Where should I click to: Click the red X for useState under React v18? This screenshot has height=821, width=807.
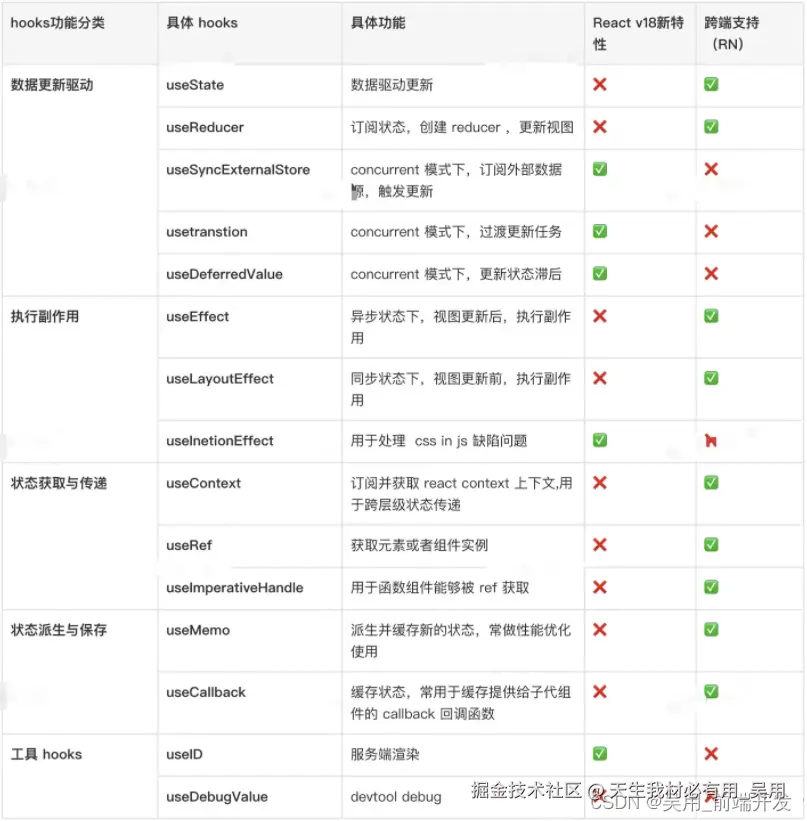(x=600, y=85)
